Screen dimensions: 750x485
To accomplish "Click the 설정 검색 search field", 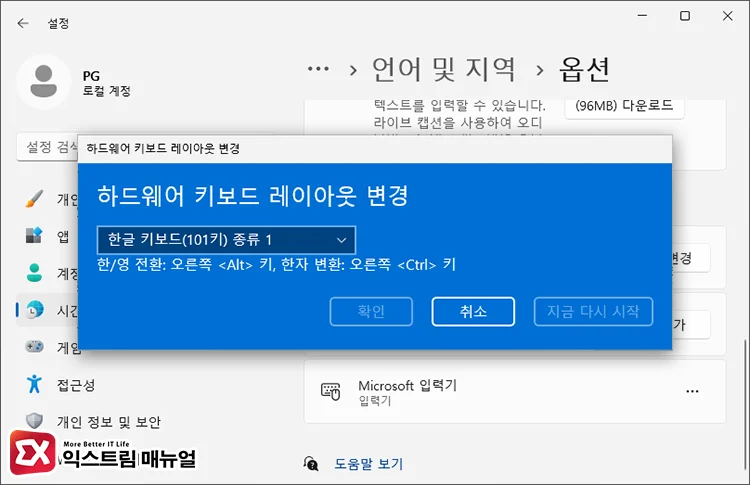I will click(47, 148).
